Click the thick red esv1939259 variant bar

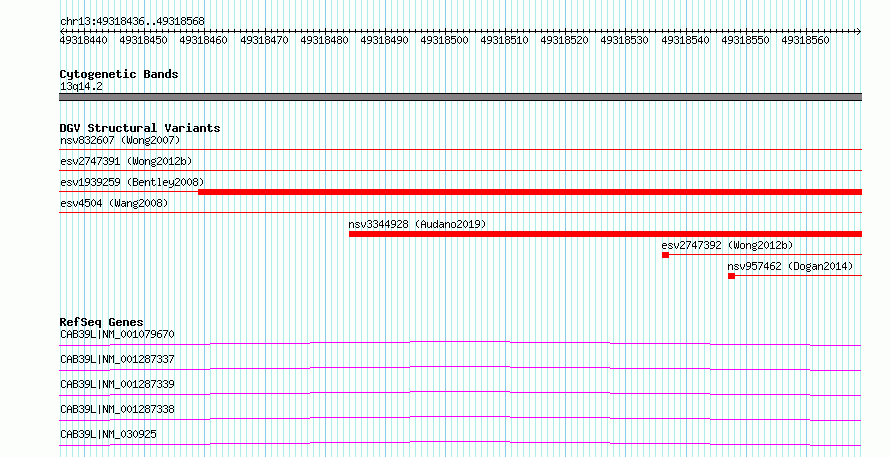pos(530,192)
